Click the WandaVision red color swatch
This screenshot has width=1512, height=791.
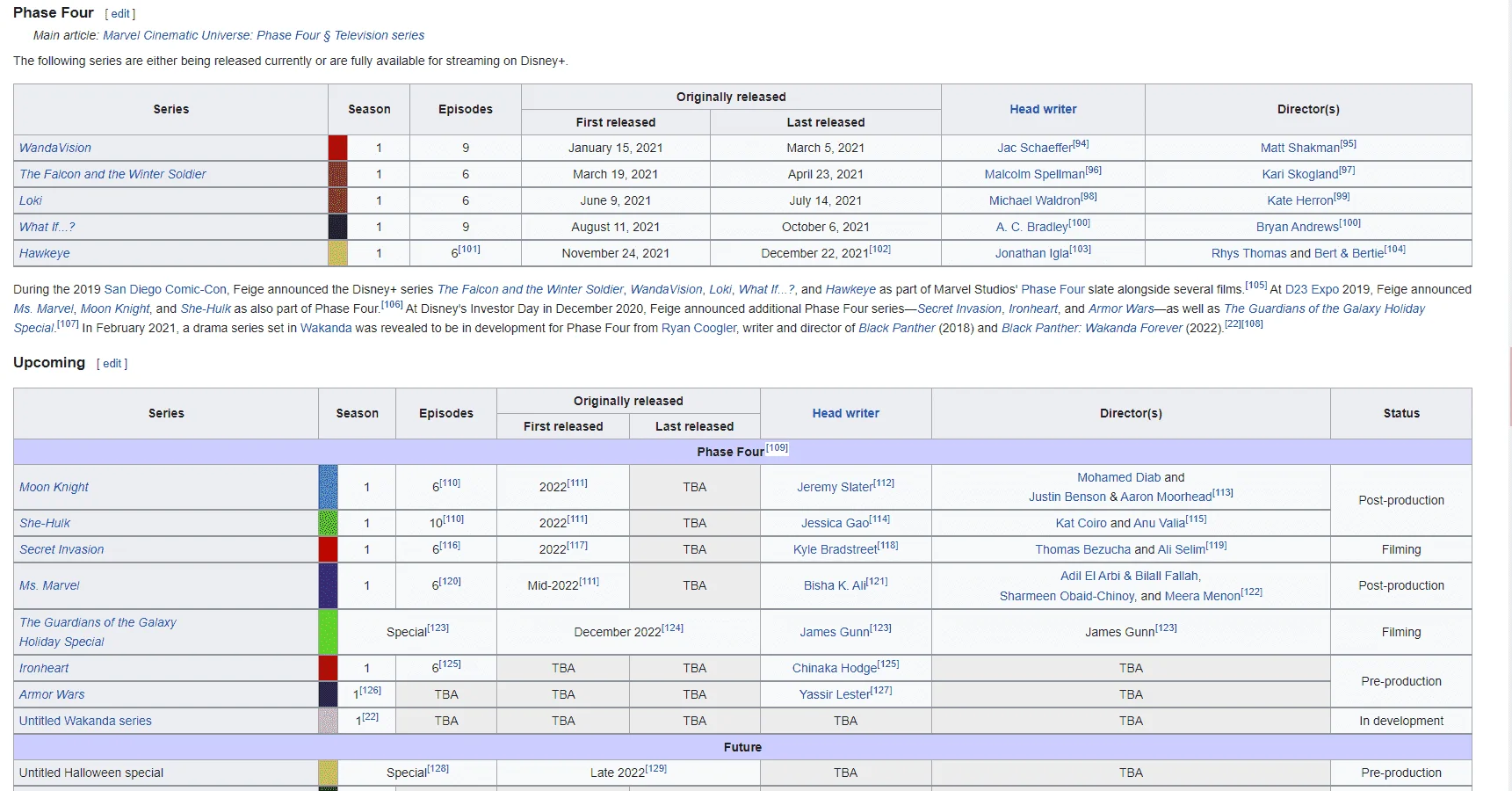[337, 148]
